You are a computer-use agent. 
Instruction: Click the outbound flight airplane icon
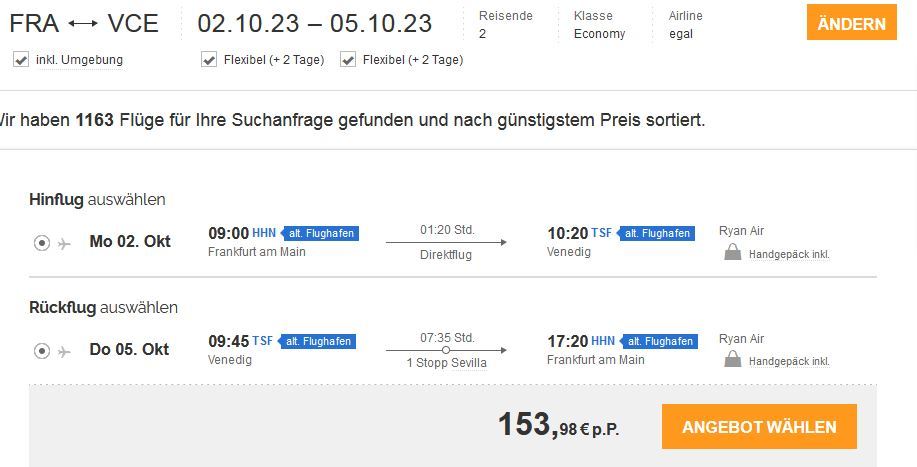[x=65, y=243]
